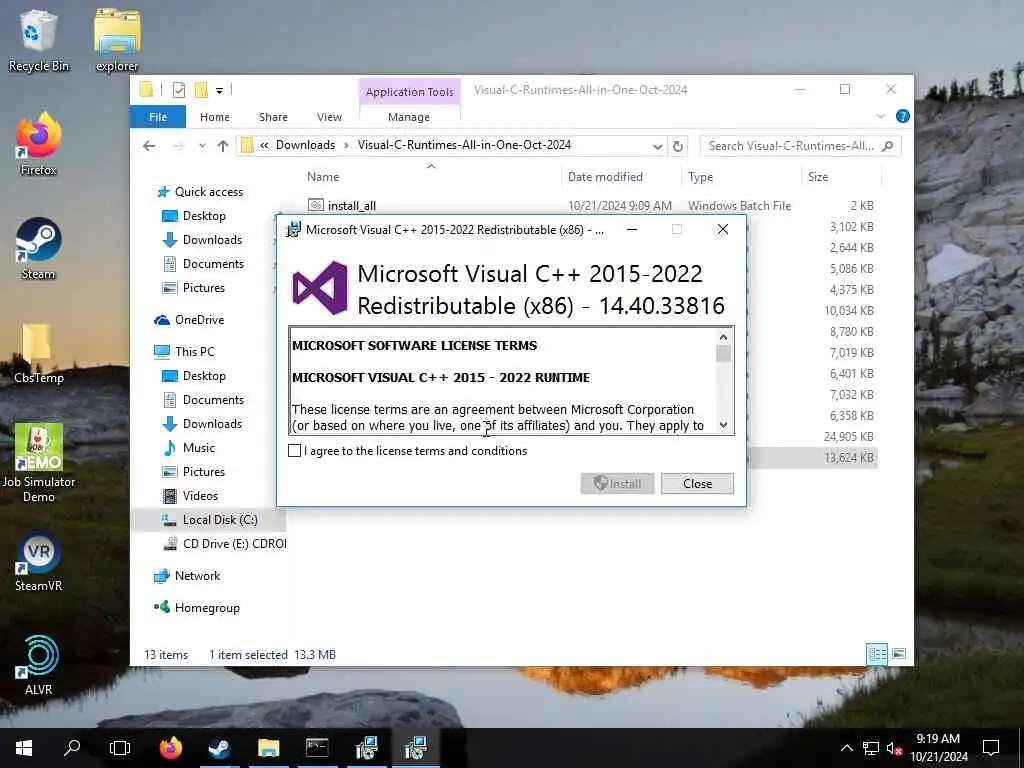Open the first installer taskbar icon
The height and width of the screenshot is (768, 1024).
tap(366, 748)
